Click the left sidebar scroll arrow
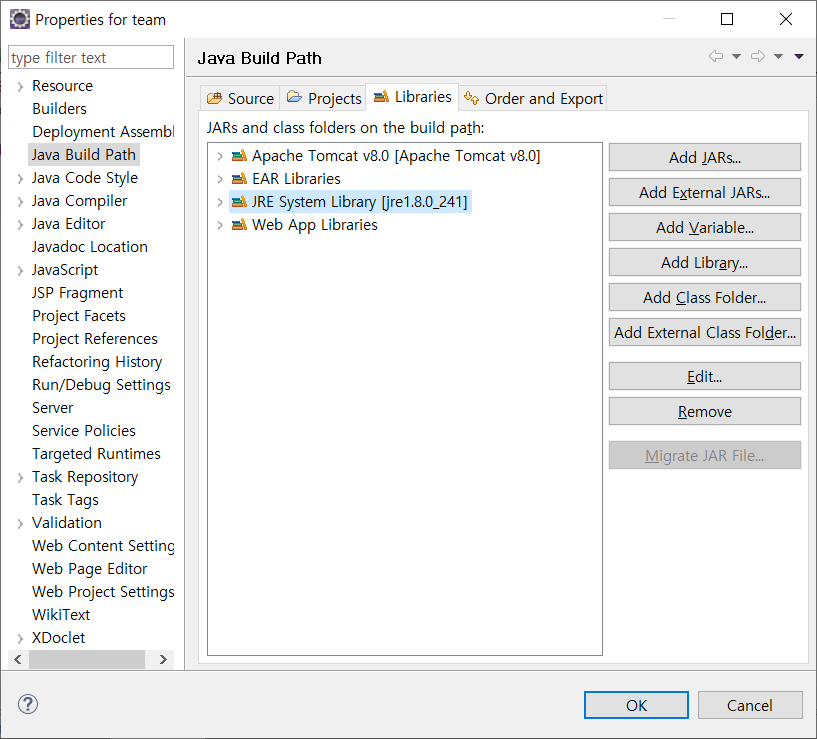Viewport: 817px width, 739px height. click(x=18, y=659)
